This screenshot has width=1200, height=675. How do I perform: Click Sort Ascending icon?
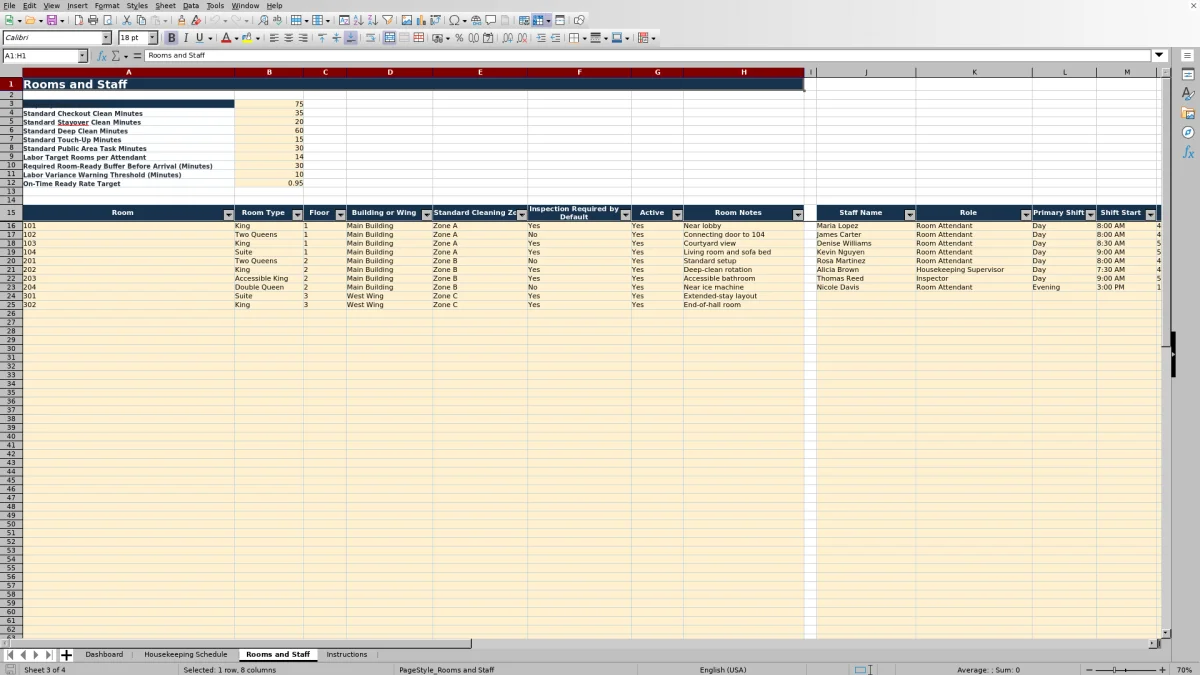[x=358, y=20]
